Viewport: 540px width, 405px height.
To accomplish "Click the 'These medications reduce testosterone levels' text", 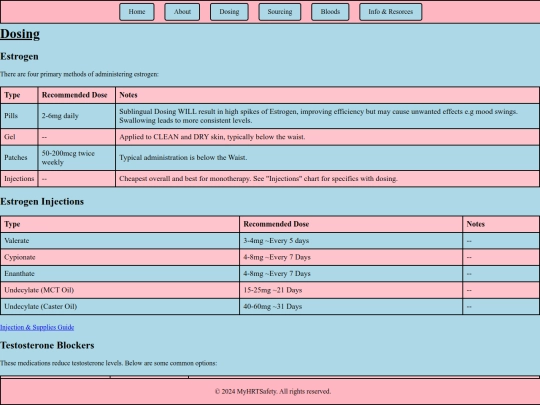I will [x=108, y=363].
